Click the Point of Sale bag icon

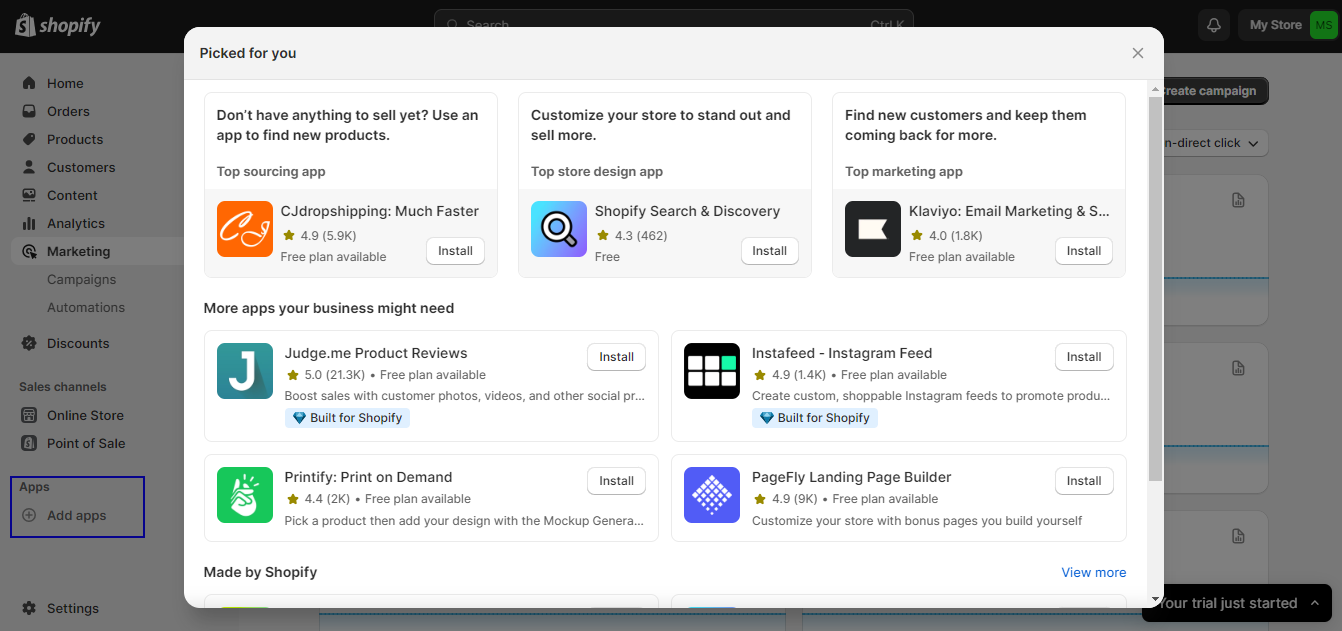tap(29, 443)
